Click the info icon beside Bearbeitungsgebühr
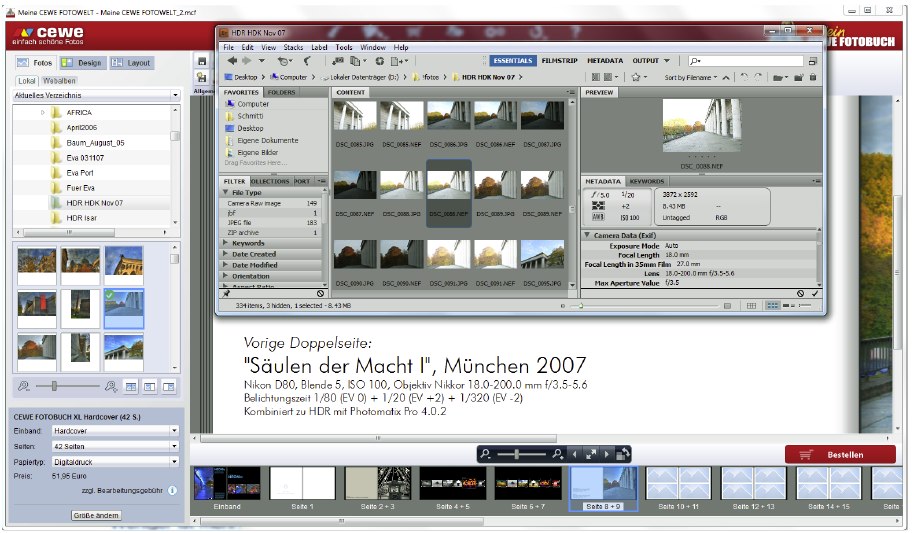This screenshot has height=533, width=912. [172, 491]
